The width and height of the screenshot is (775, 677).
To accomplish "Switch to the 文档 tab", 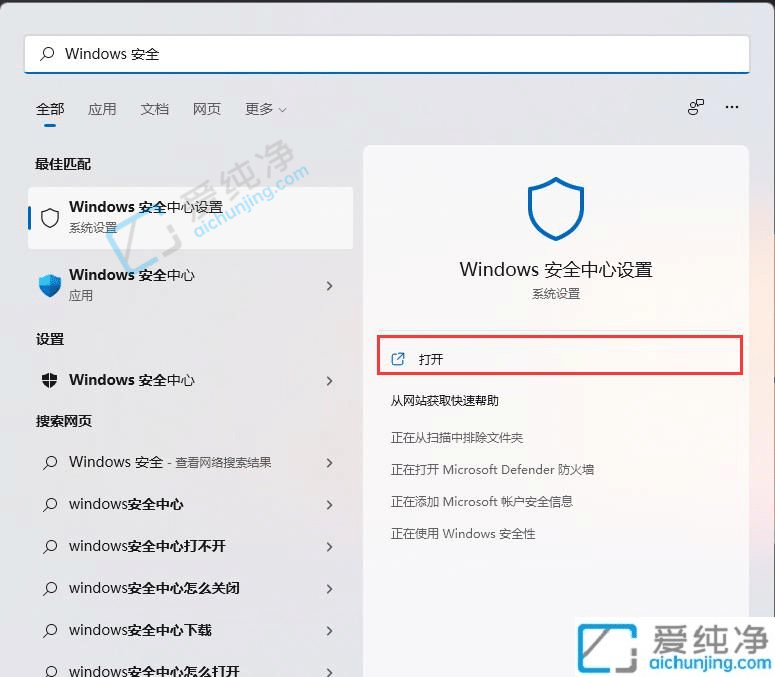I will tap(155, 109).
